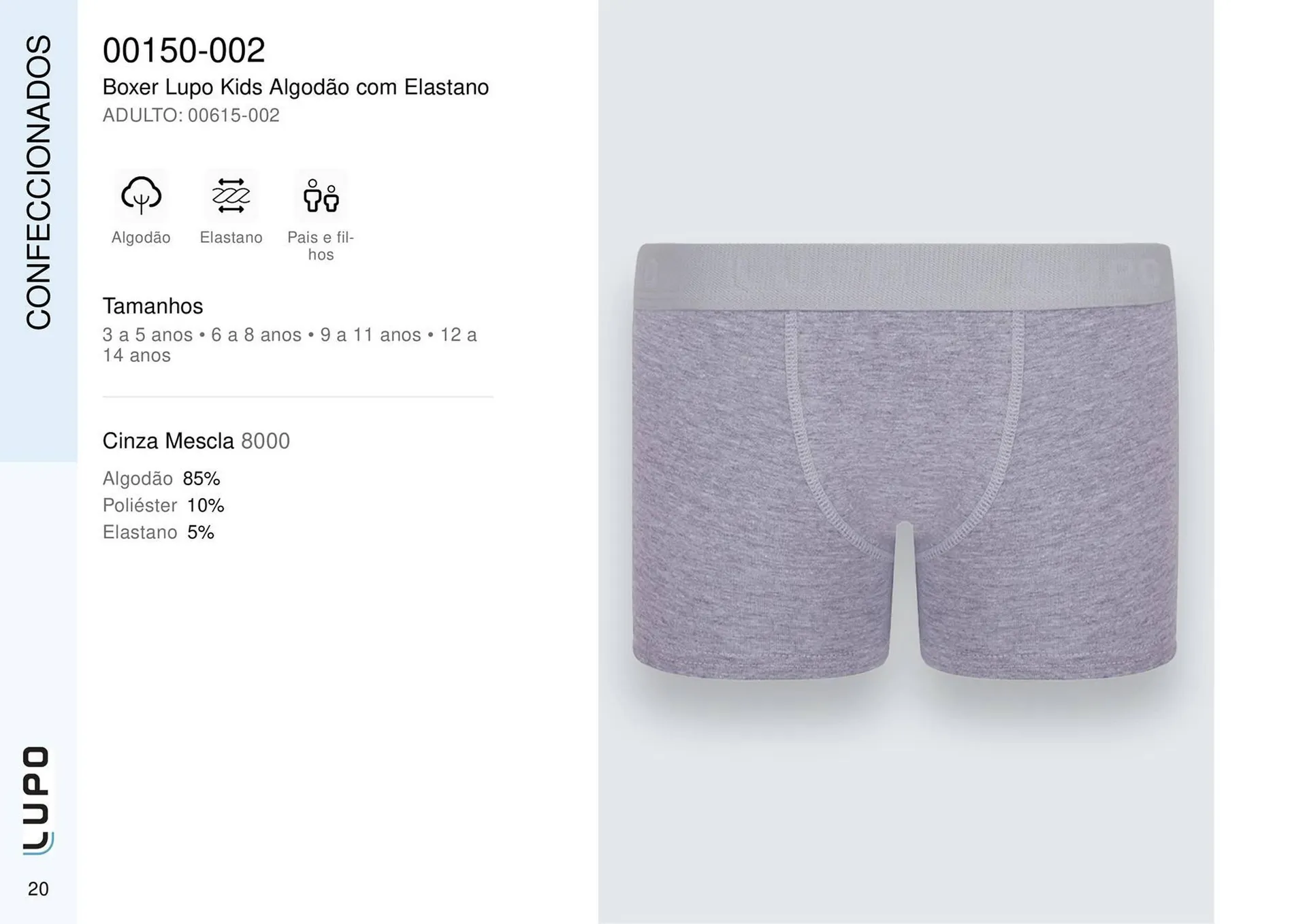Click page number 20
The width and height of the screenshot is (1307, 924).
coord(38,889)
